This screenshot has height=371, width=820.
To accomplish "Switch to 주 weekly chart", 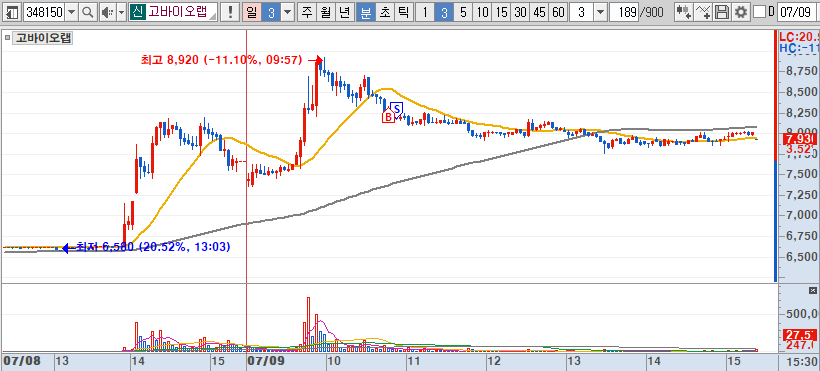I will point(306,12).
